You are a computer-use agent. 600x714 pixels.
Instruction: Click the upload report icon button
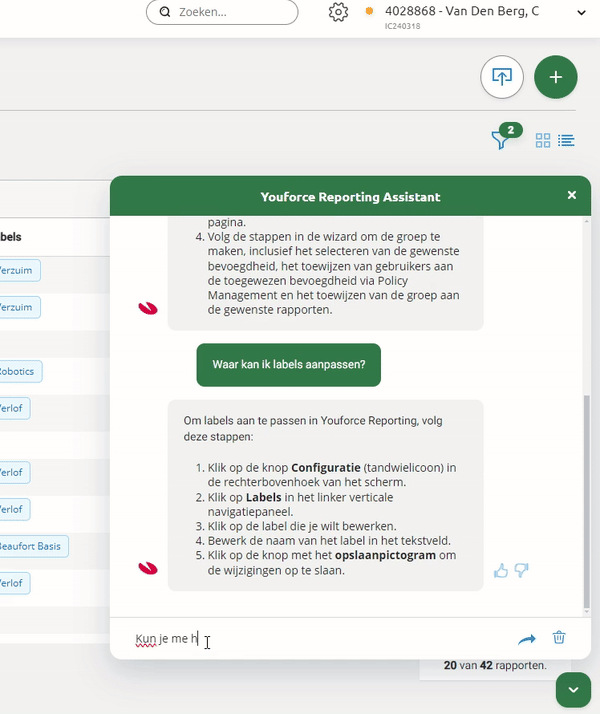[502, 77]
